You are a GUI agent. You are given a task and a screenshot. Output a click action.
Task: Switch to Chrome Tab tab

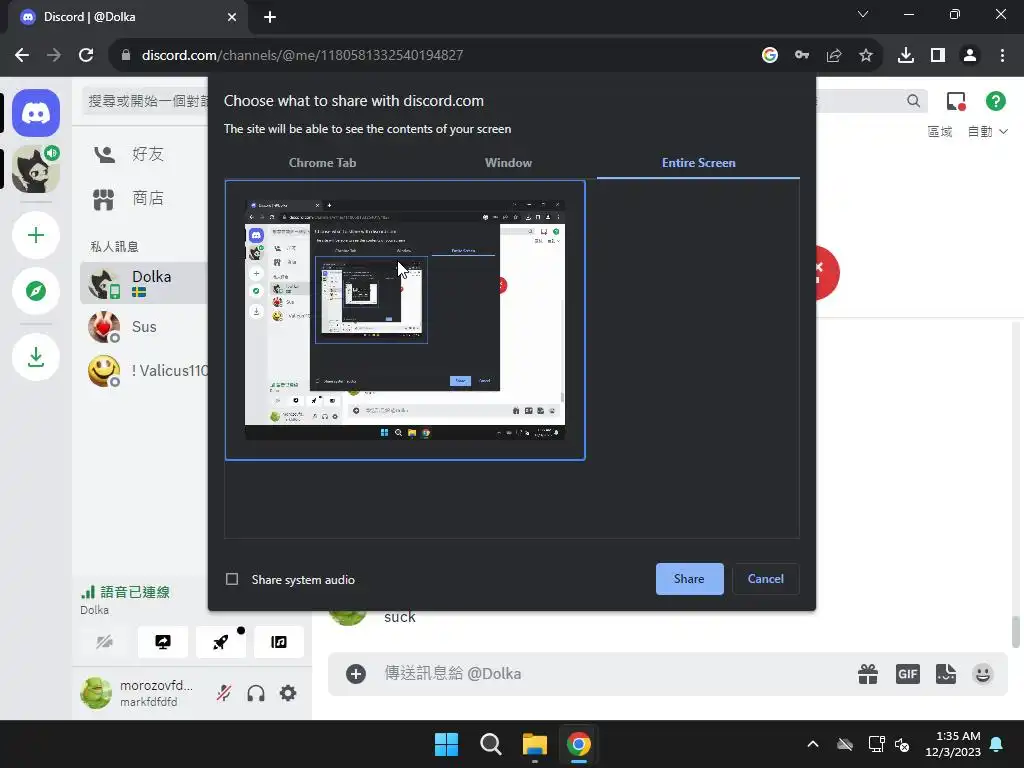pyautogui.click(x=323, y=163)
